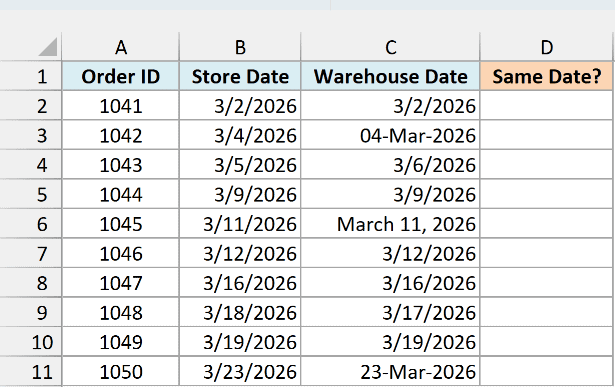This screenshot has height=387, width=615.
Task: Select column A header
Action: coord(120,47)
